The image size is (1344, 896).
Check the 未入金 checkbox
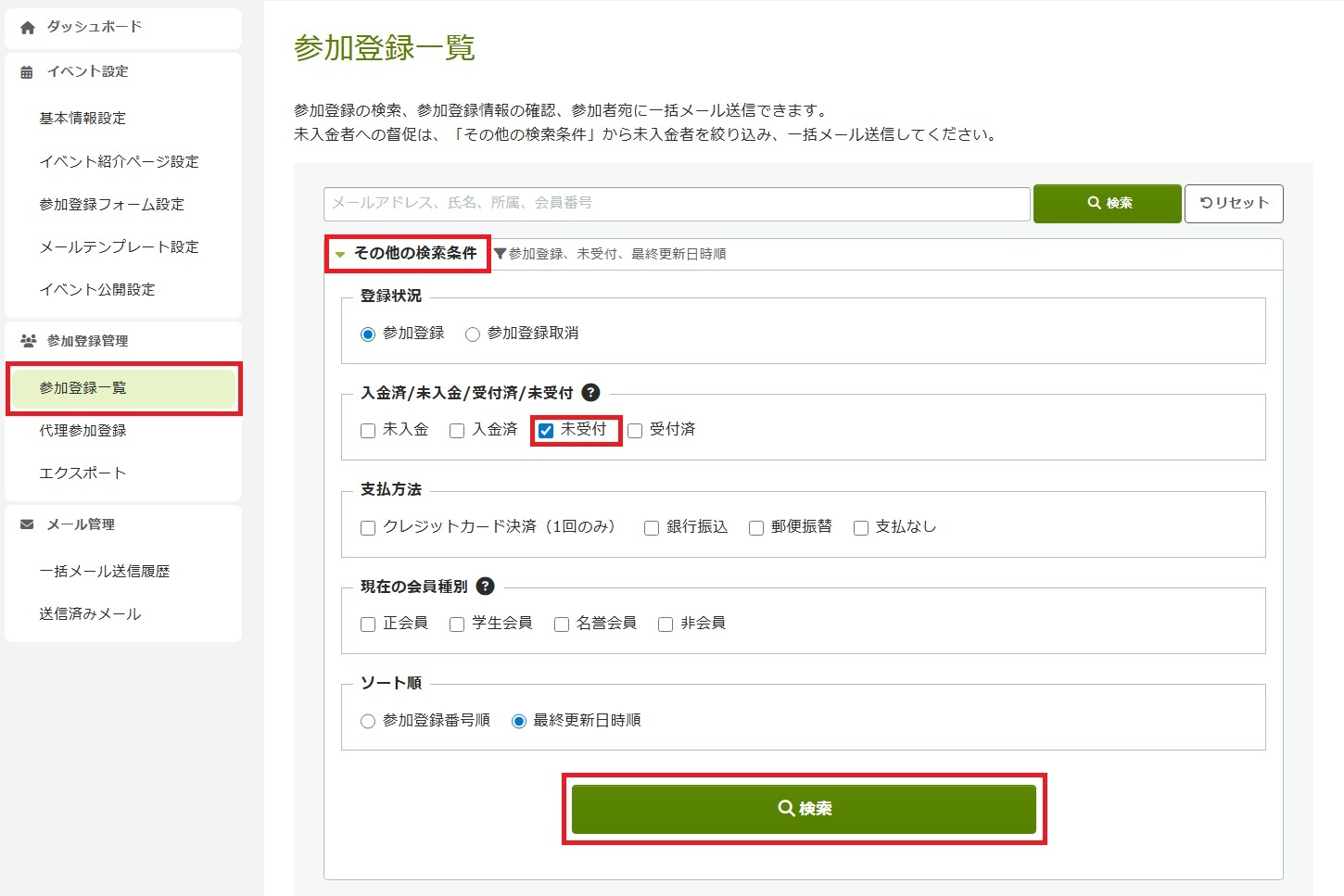click(368, 430)
